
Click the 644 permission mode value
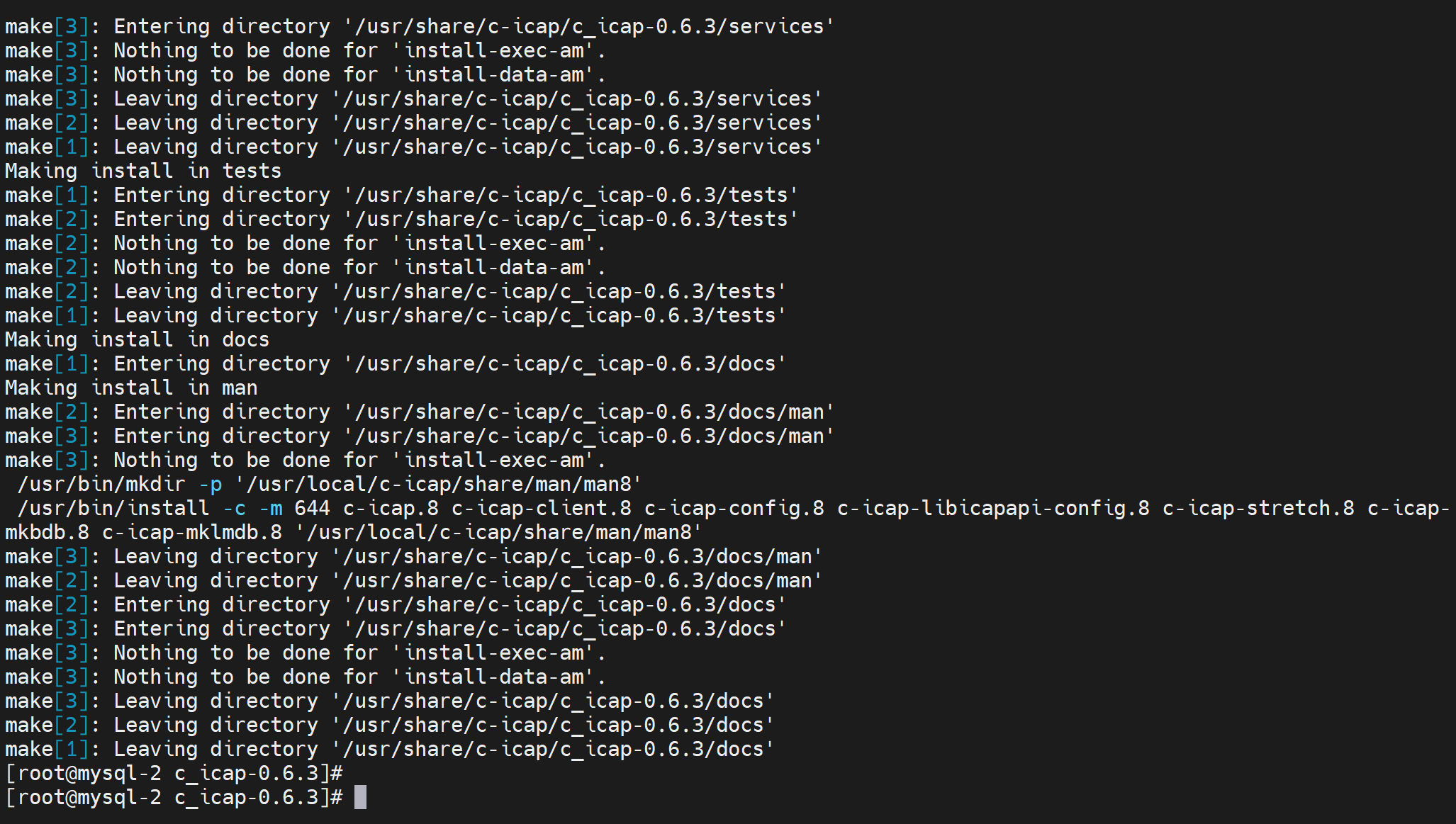(x=312, y=508)
